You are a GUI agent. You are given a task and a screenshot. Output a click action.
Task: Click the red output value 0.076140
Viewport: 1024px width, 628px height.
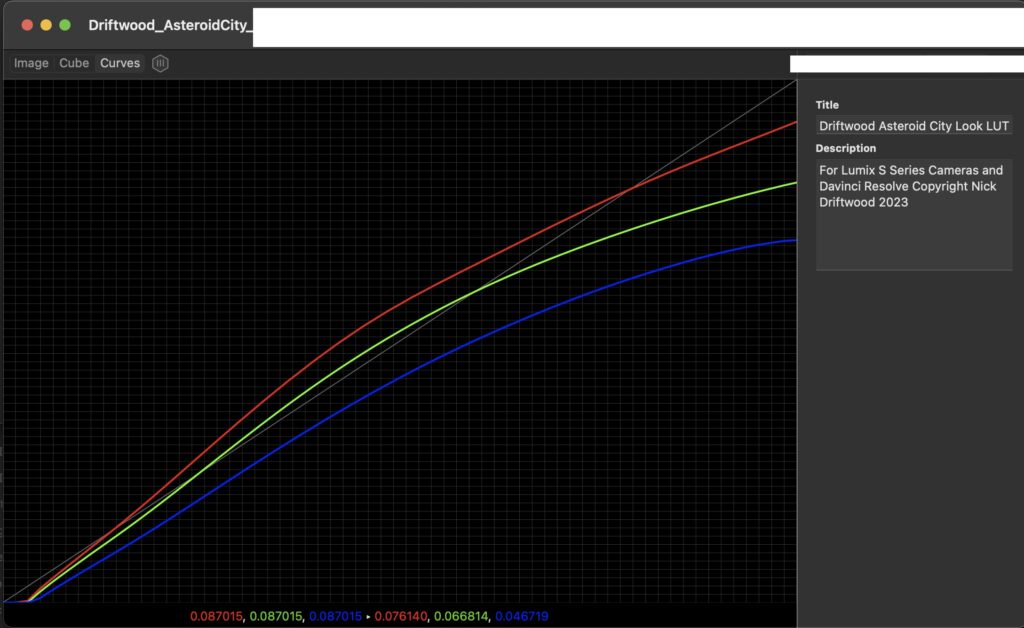pyautogui.click(x=401, y=616)
